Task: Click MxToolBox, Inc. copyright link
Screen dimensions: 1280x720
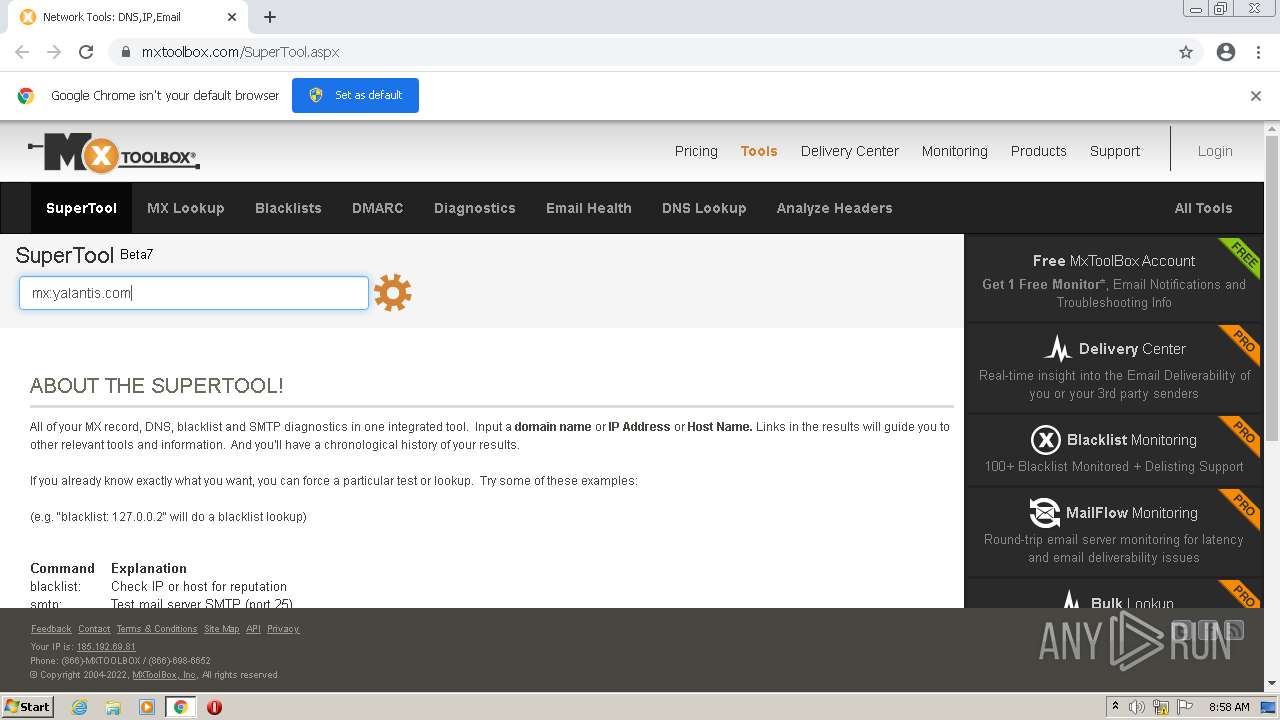Action: pos(164,675)
